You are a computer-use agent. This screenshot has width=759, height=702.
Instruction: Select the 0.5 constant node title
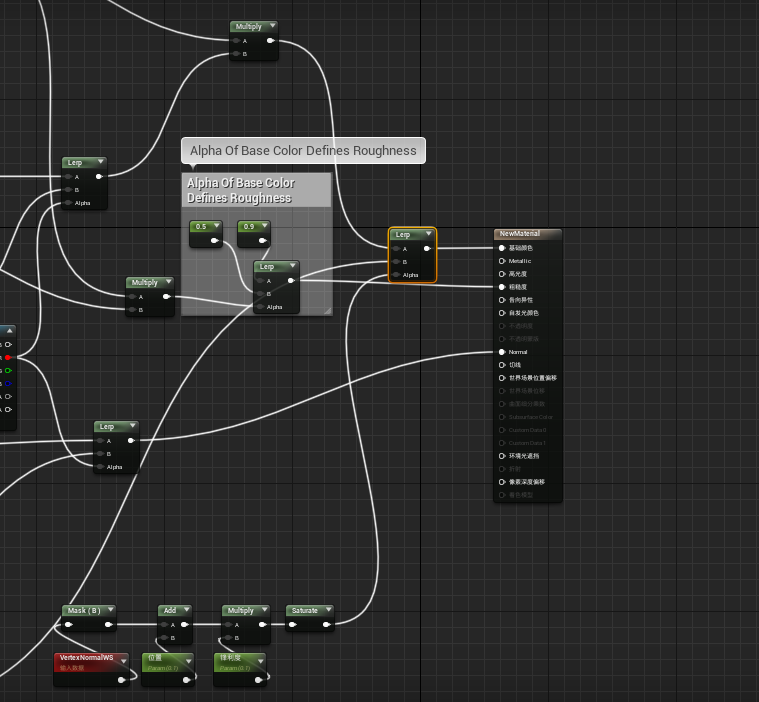[x=201, y=226]
